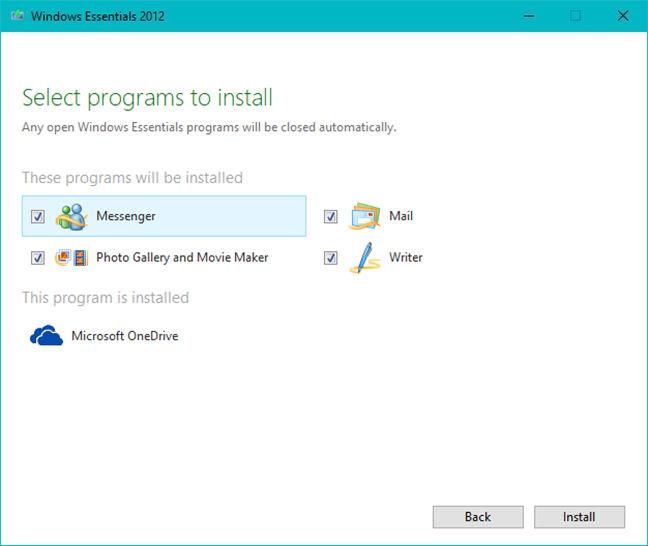Screen dimensions: 648x546
Task: Uncheck the Messenger checkbox
Action: coord(38,216)
